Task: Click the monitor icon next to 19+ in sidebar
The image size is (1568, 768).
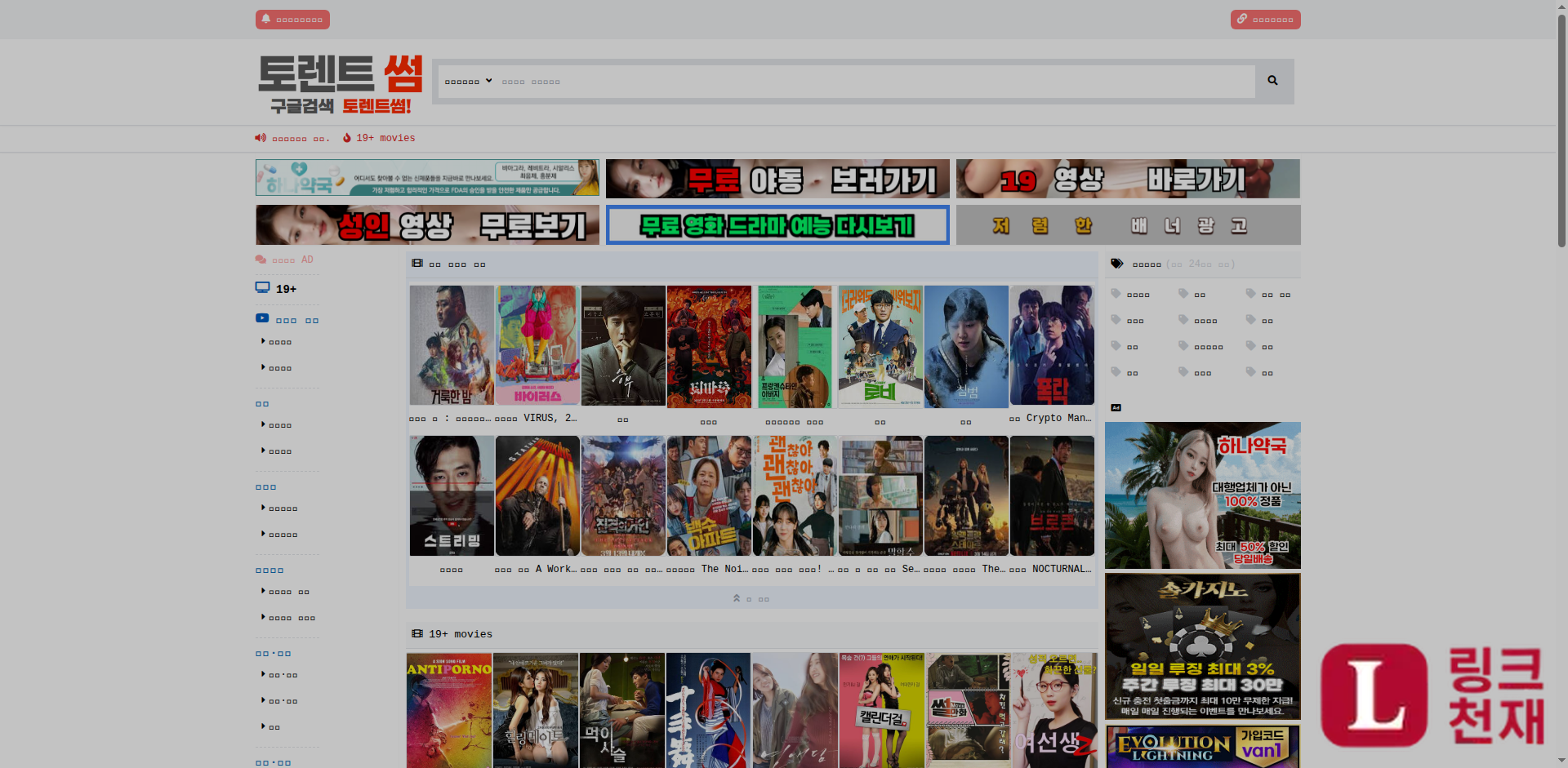Action: [x=262, y=288]
